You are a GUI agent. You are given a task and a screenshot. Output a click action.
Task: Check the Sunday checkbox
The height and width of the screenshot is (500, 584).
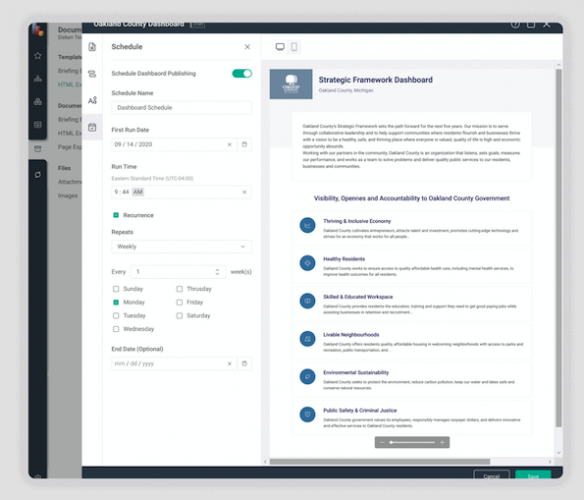[x=116, y=289]
